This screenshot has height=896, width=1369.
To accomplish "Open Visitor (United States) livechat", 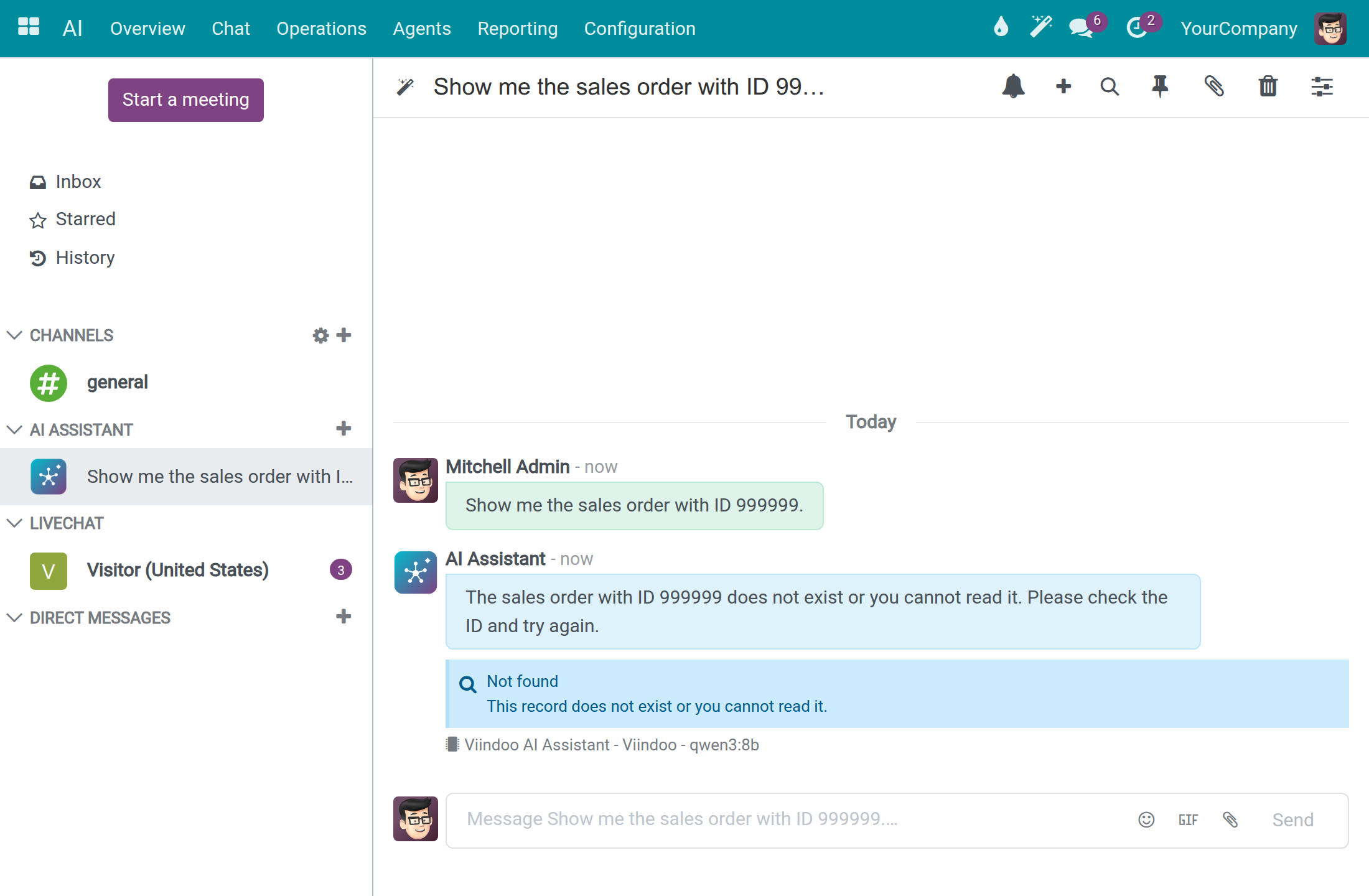I will click(187, 570).
